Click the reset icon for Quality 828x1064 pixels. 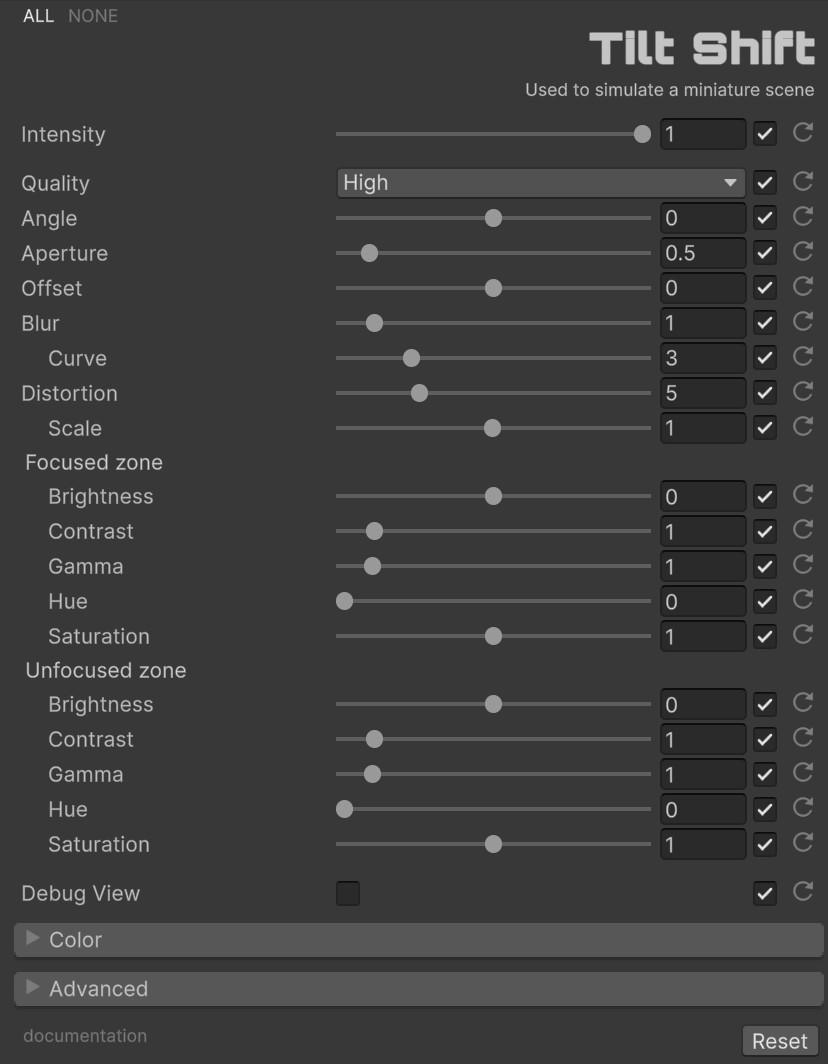point(802,181)
